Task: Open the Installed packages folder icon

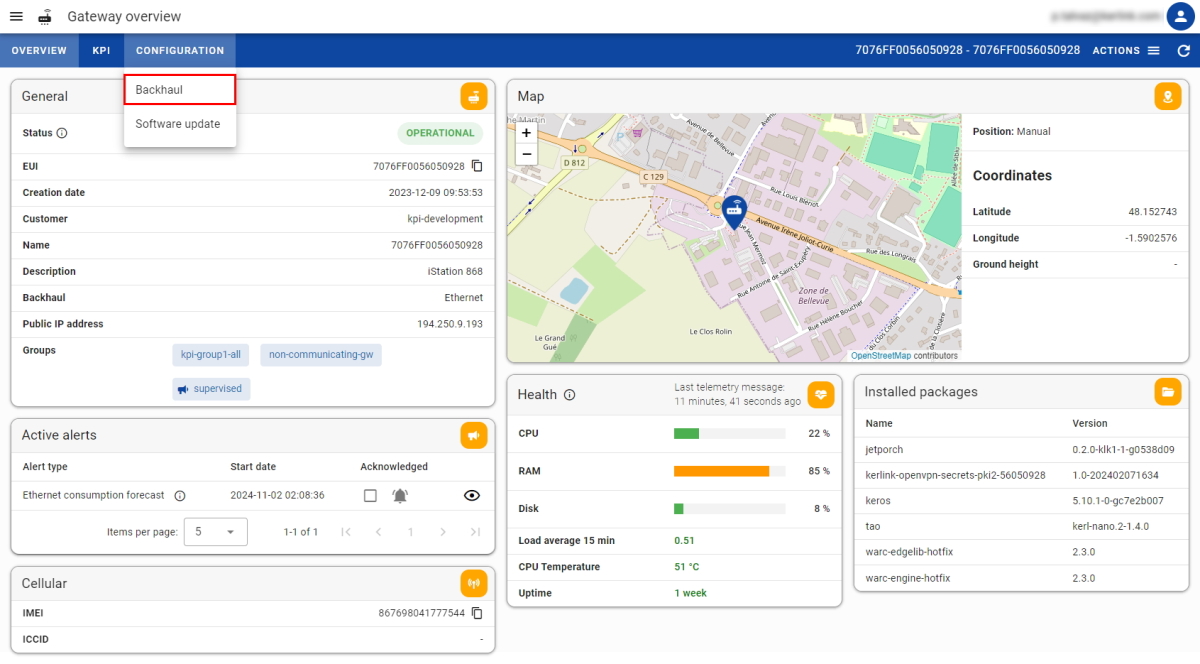Action: [x=1168, y=391]
